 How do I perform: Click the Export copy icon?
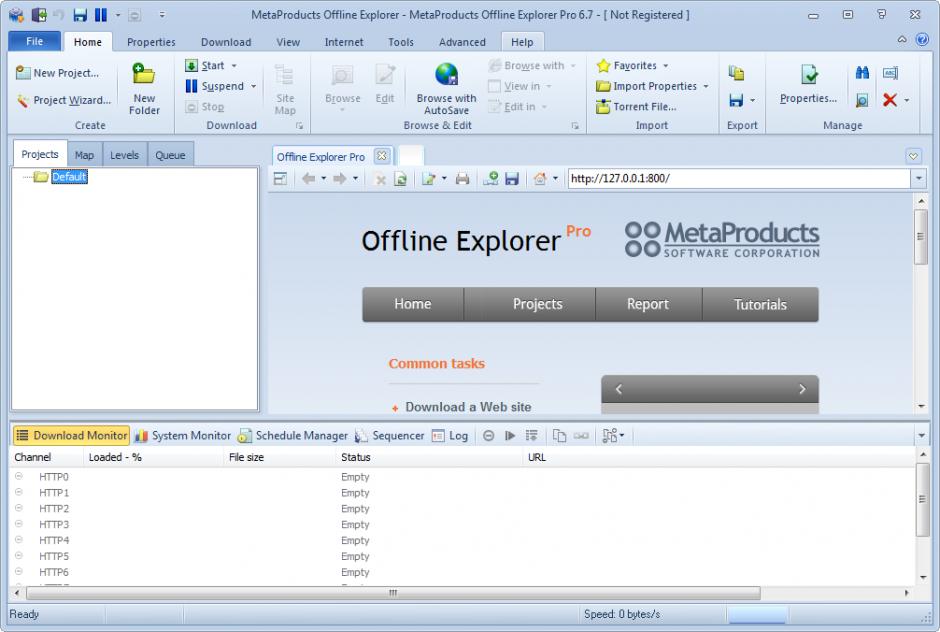[736, 73]
